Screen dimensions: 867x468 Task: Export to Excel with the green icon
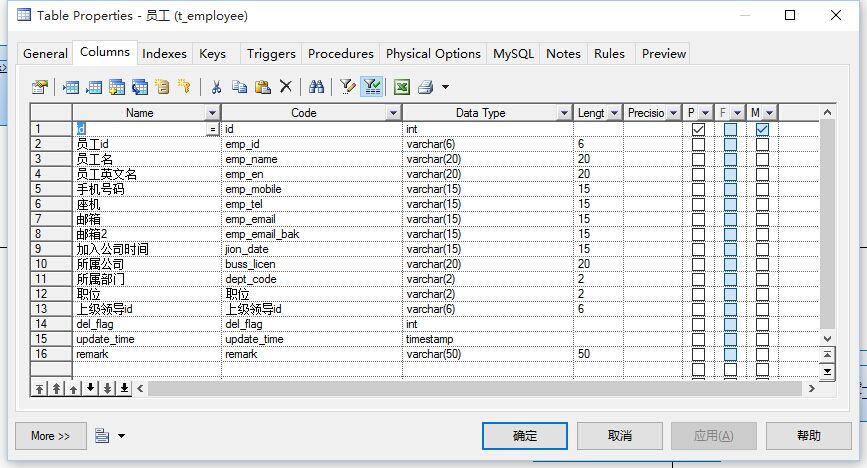(x=401, y=87)
